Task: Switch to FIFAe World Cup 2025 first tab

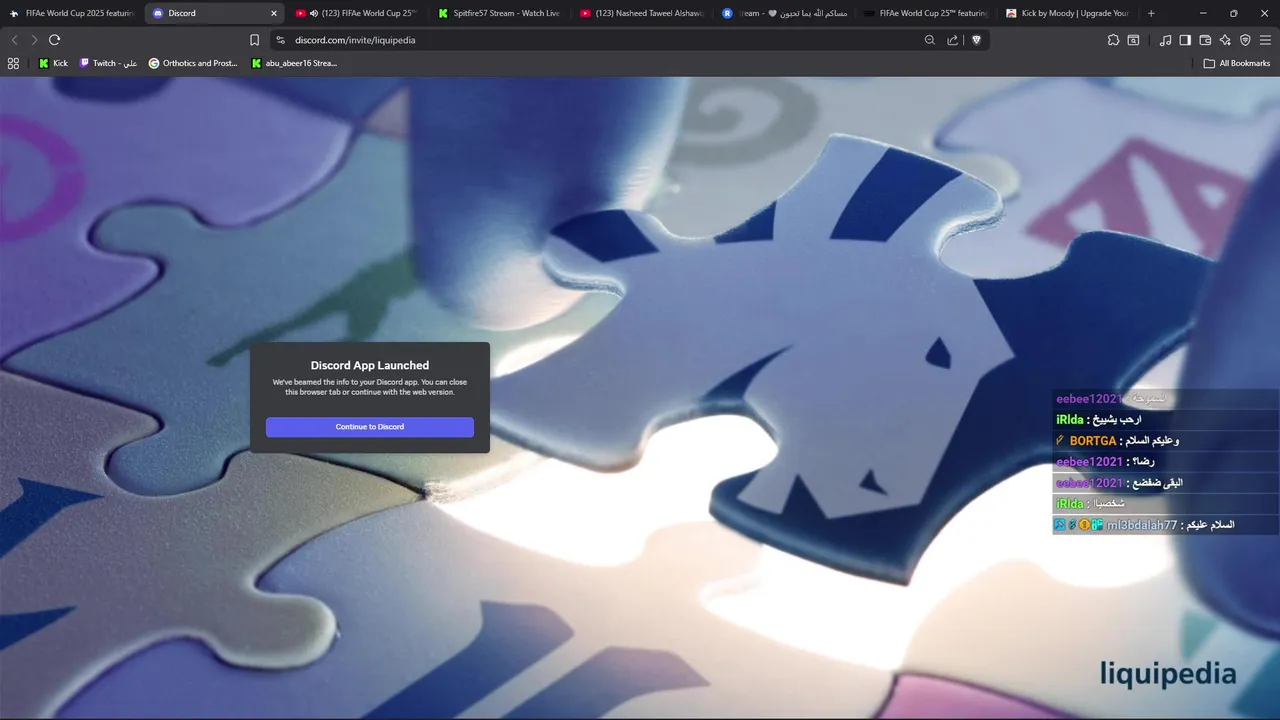Action: pos(71,13)
